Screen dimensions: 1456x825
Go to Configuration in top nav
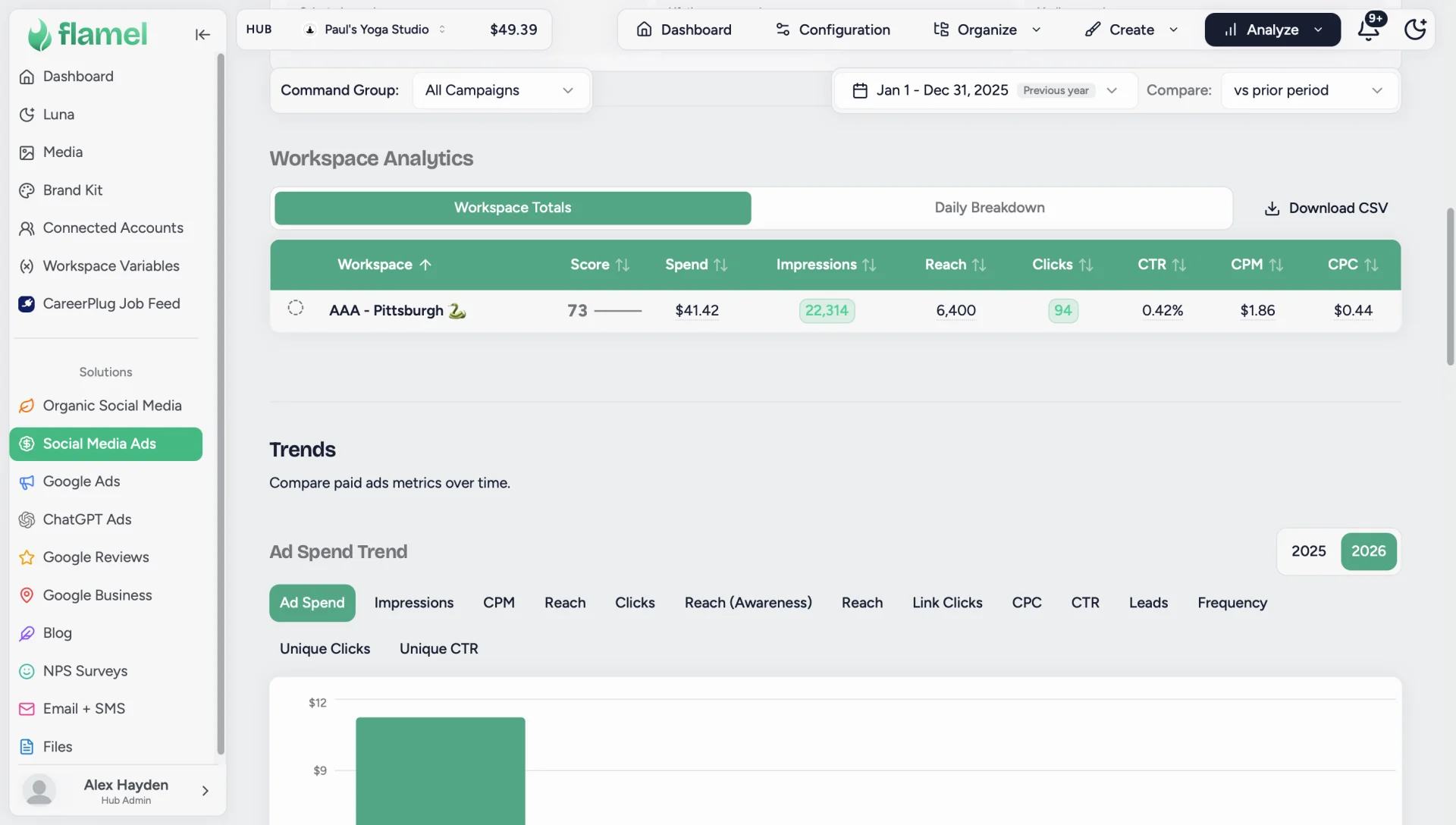click(833, 30)
